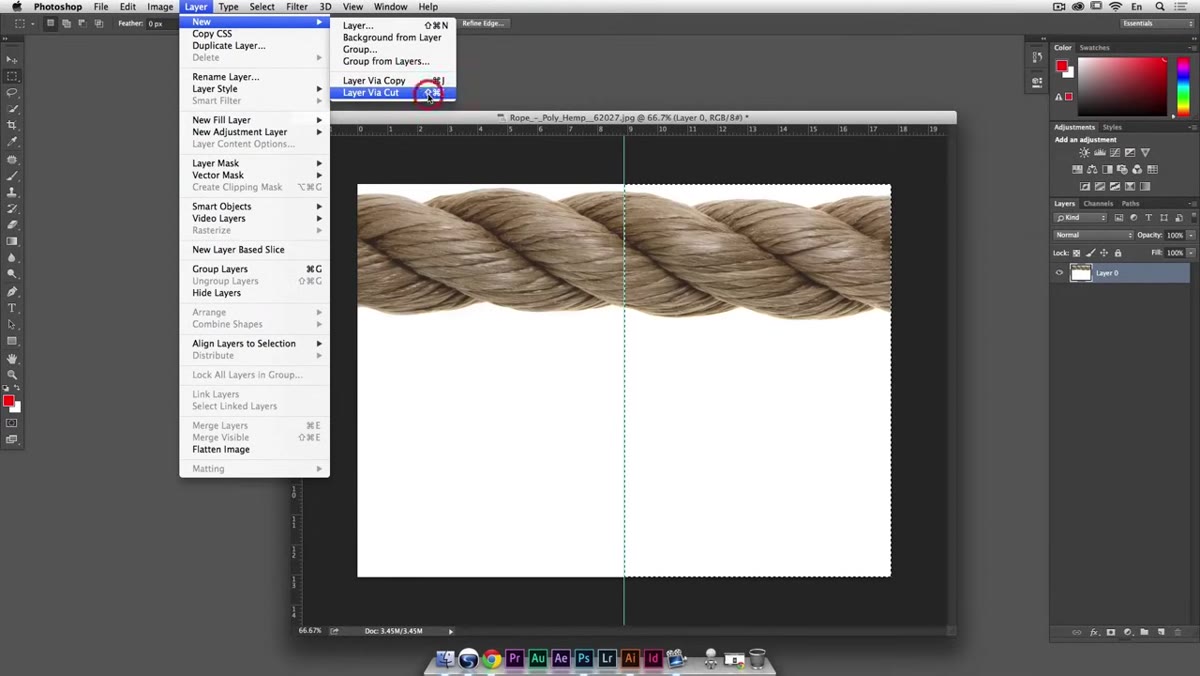
Task: Select the Horizontal Type tool
Action: coord(12,308)
